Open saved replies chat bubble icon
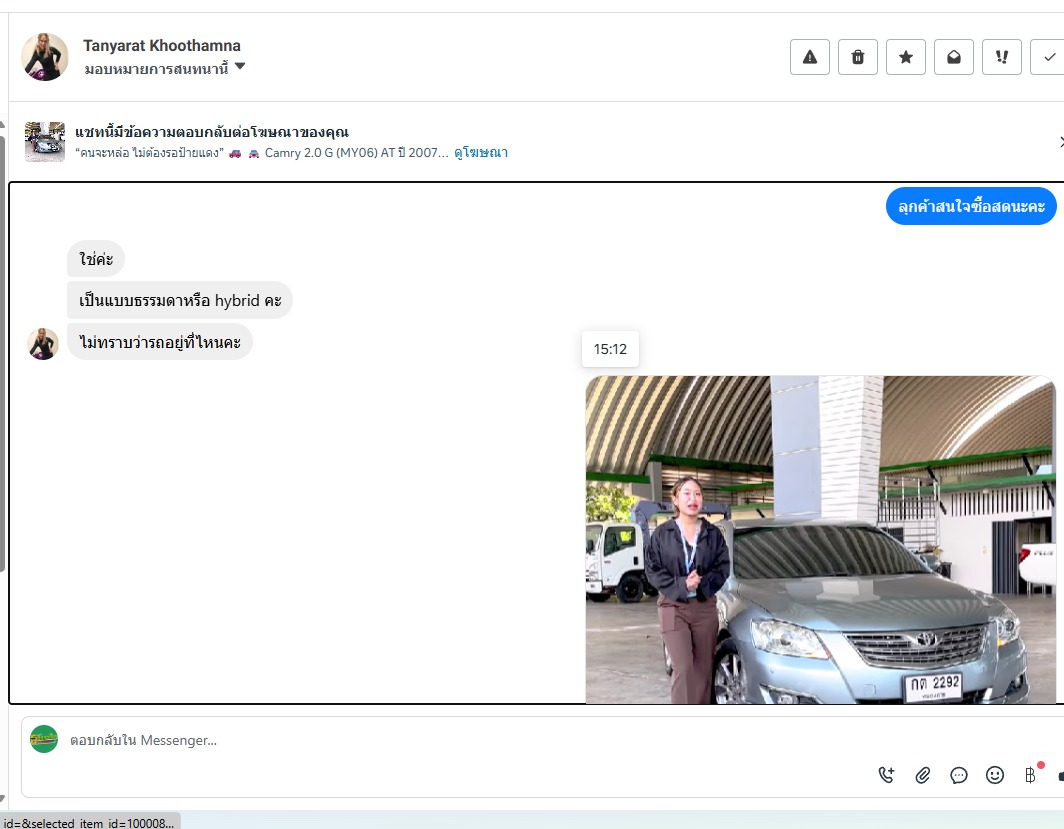 tap(959, 775)
